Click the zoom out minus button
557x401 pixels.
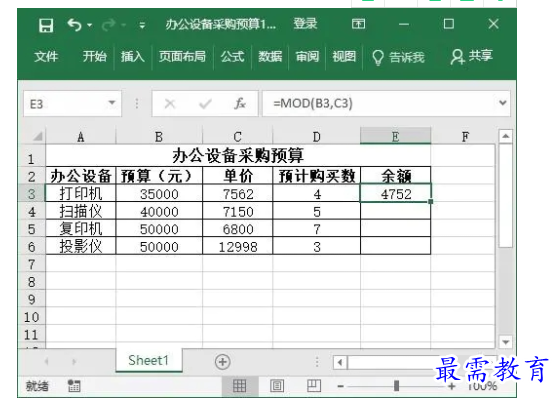click(340, 386)
